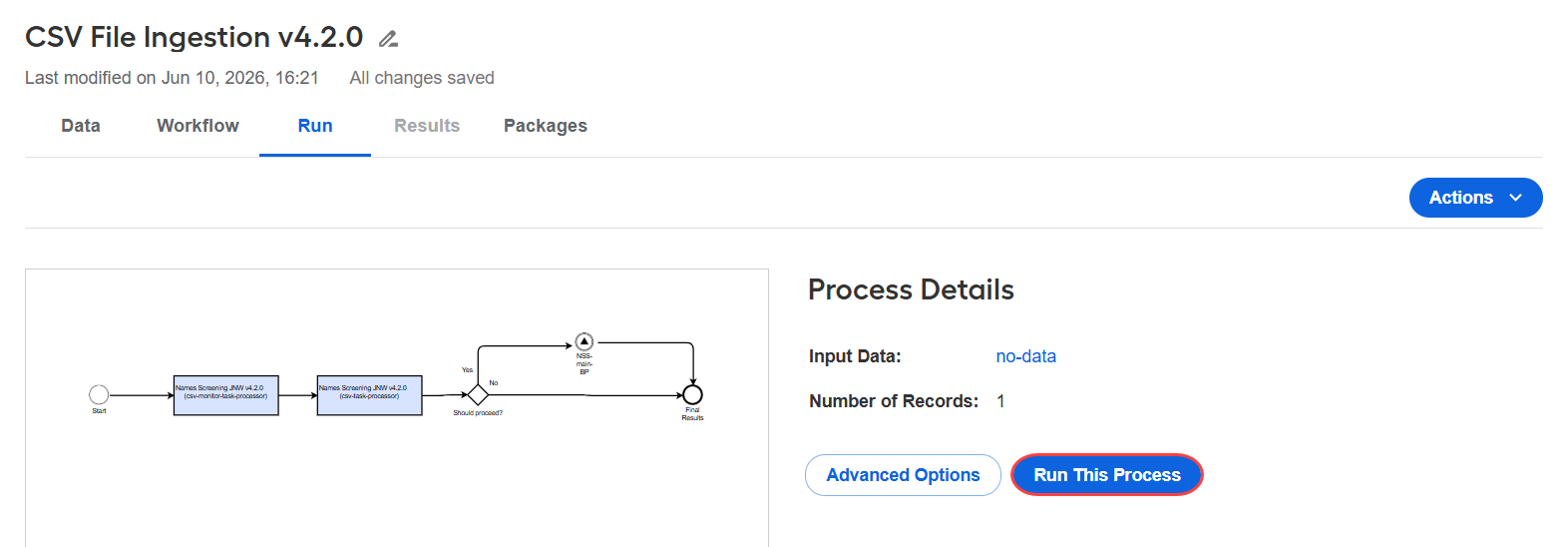Screen dimensions: 1568x547
Task: Select the Final Results end event circle
Action: point(692,395)
